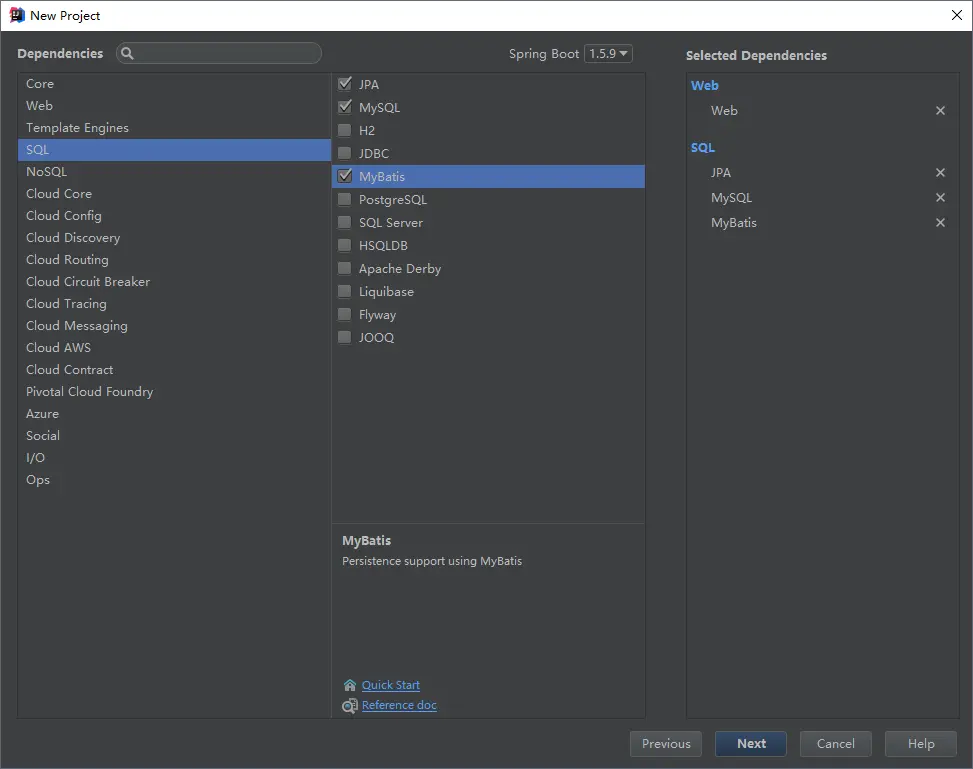Uncheck the MyBatis dependency checkbox
Viewport: 973px width, 769px height.
tap(344, 176)
